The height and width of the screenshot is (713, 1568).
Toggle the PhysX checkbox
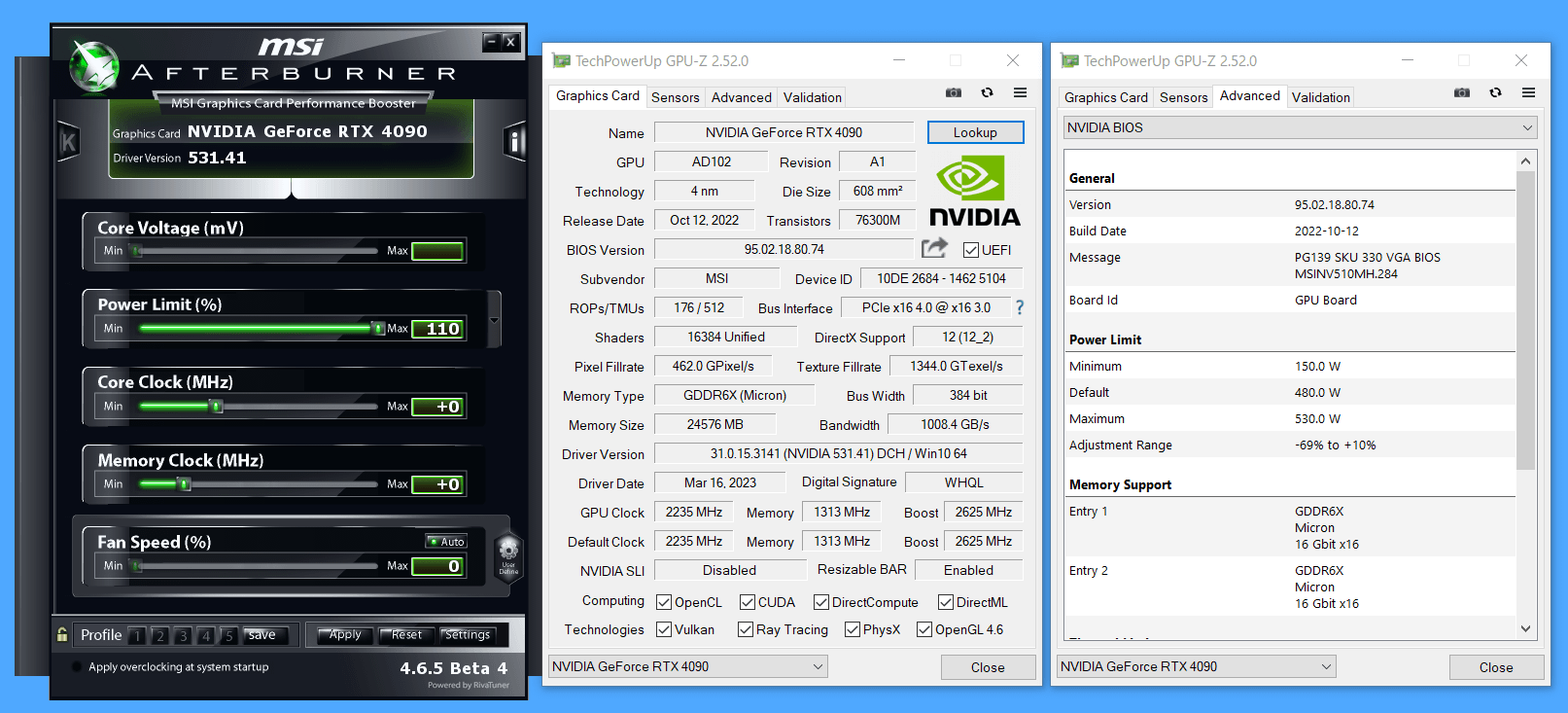coord(853,629)
